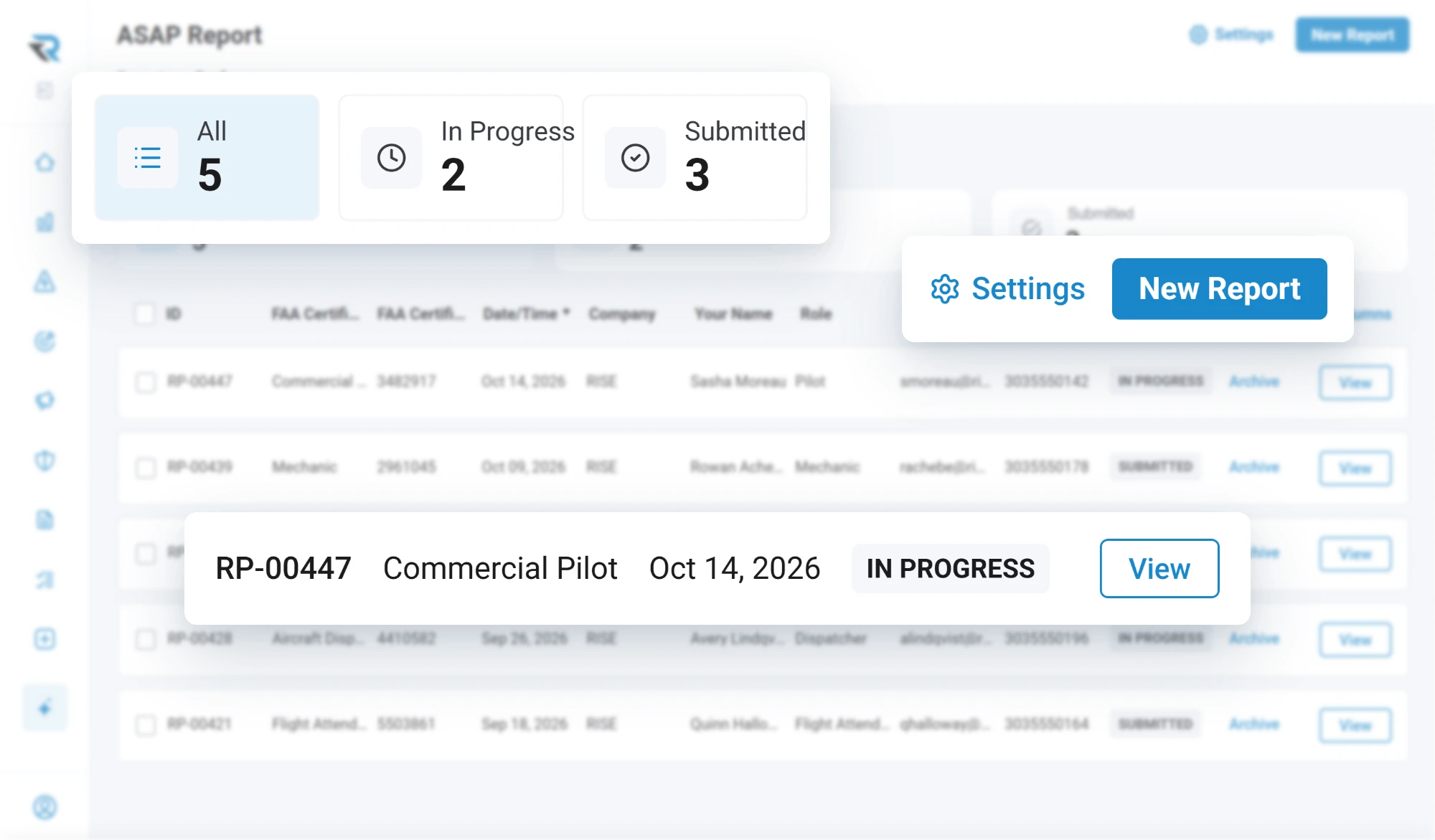This screenshot has height=840, width=1435.
Task: Tick the checkbox for row RP-00439
Action: click(146, 468)
